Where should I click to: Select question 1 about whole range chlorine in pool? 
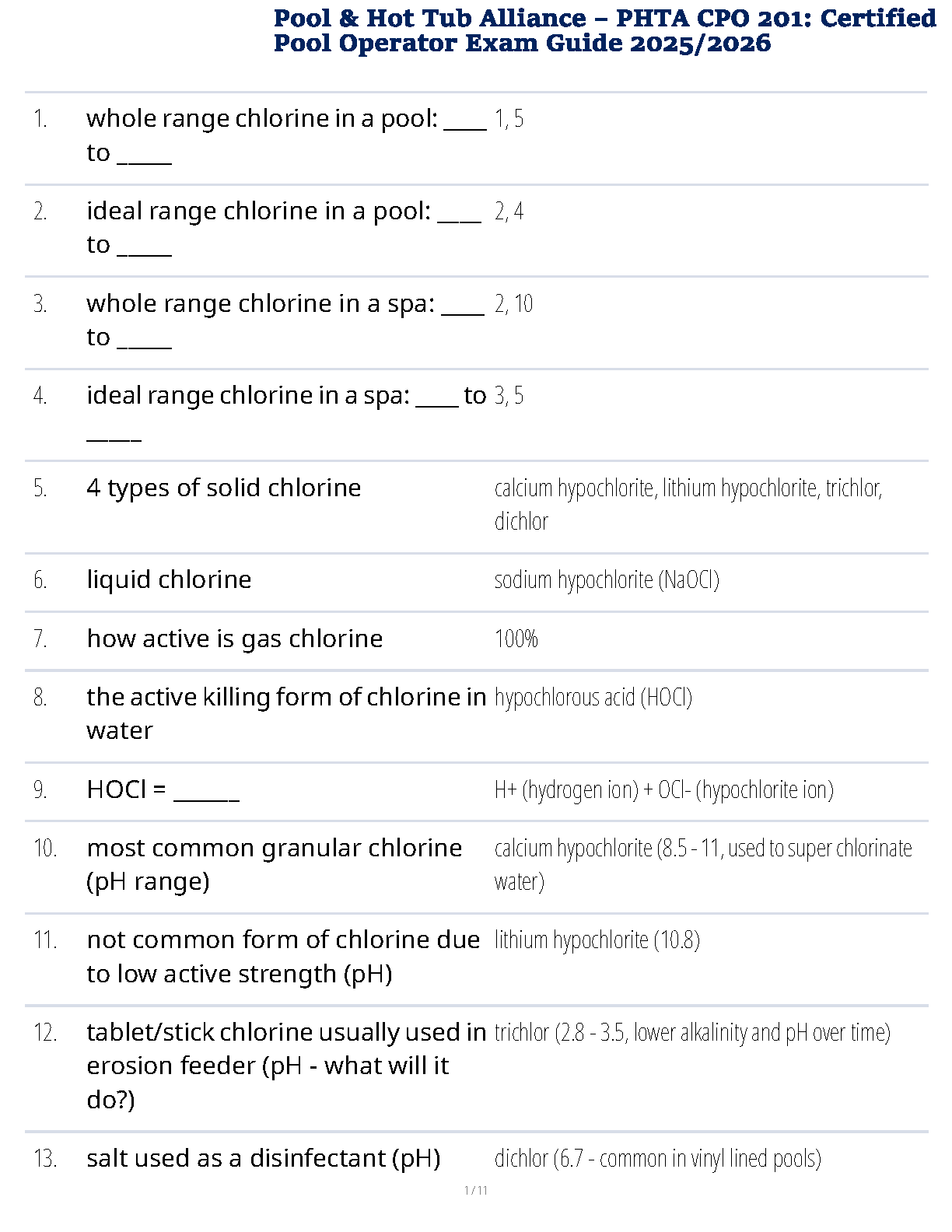coord(286,135)
